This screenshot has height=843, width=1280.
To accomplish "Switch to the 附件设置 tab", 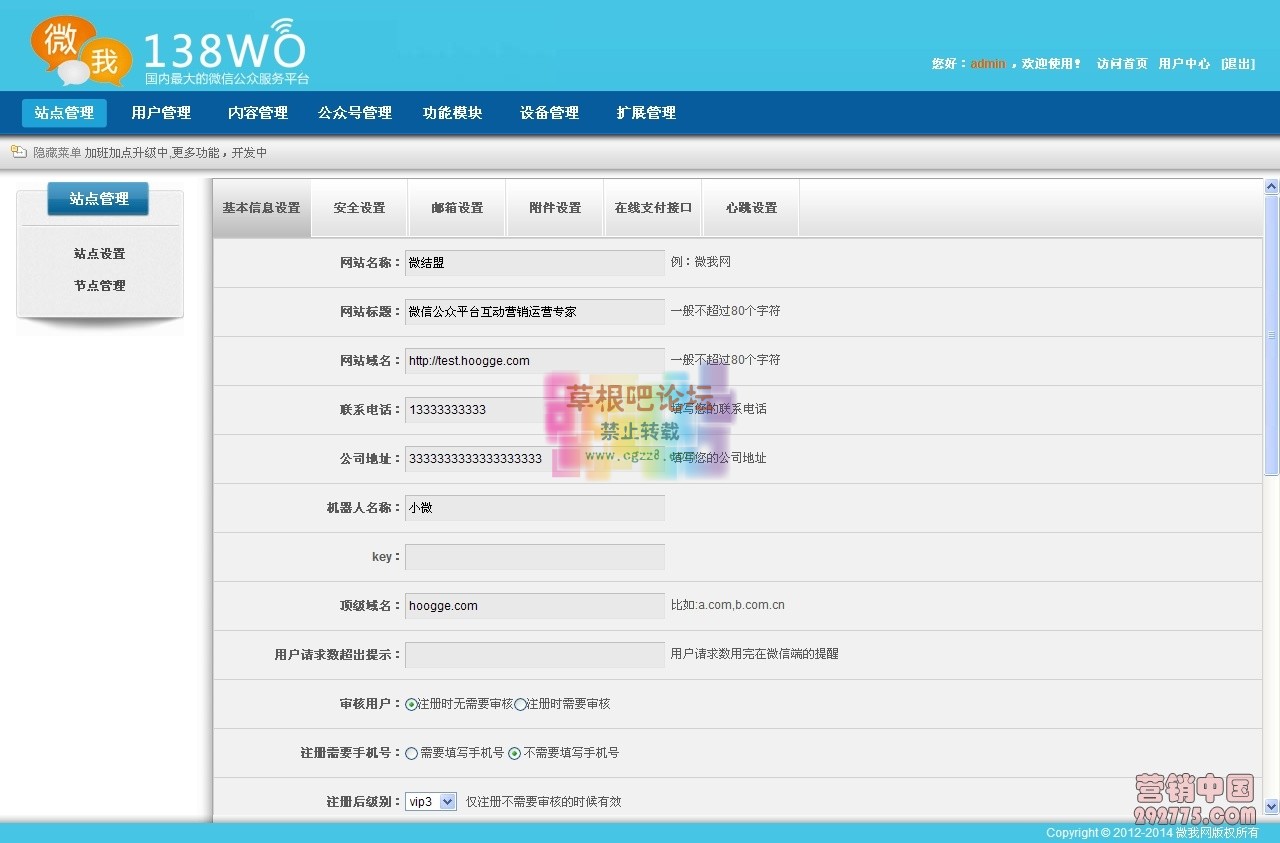I will [x=555, y=207].
